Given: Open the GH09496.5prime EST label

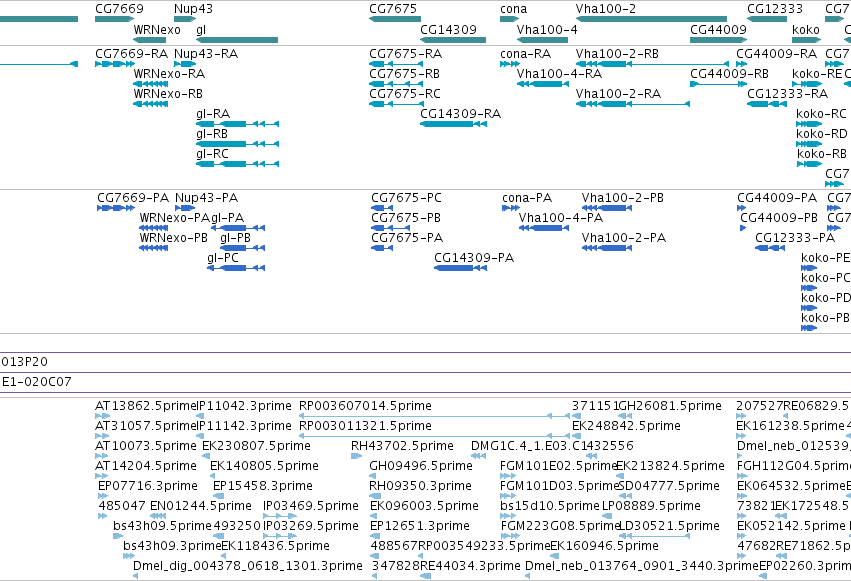Looking at the screenshot, I should pos(421,466).
